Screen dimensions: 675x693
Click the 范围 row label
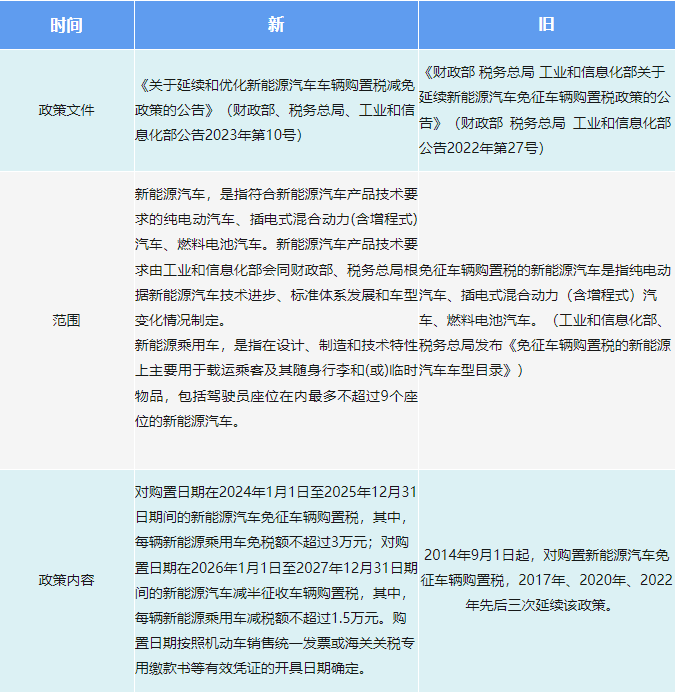[66, 321]
